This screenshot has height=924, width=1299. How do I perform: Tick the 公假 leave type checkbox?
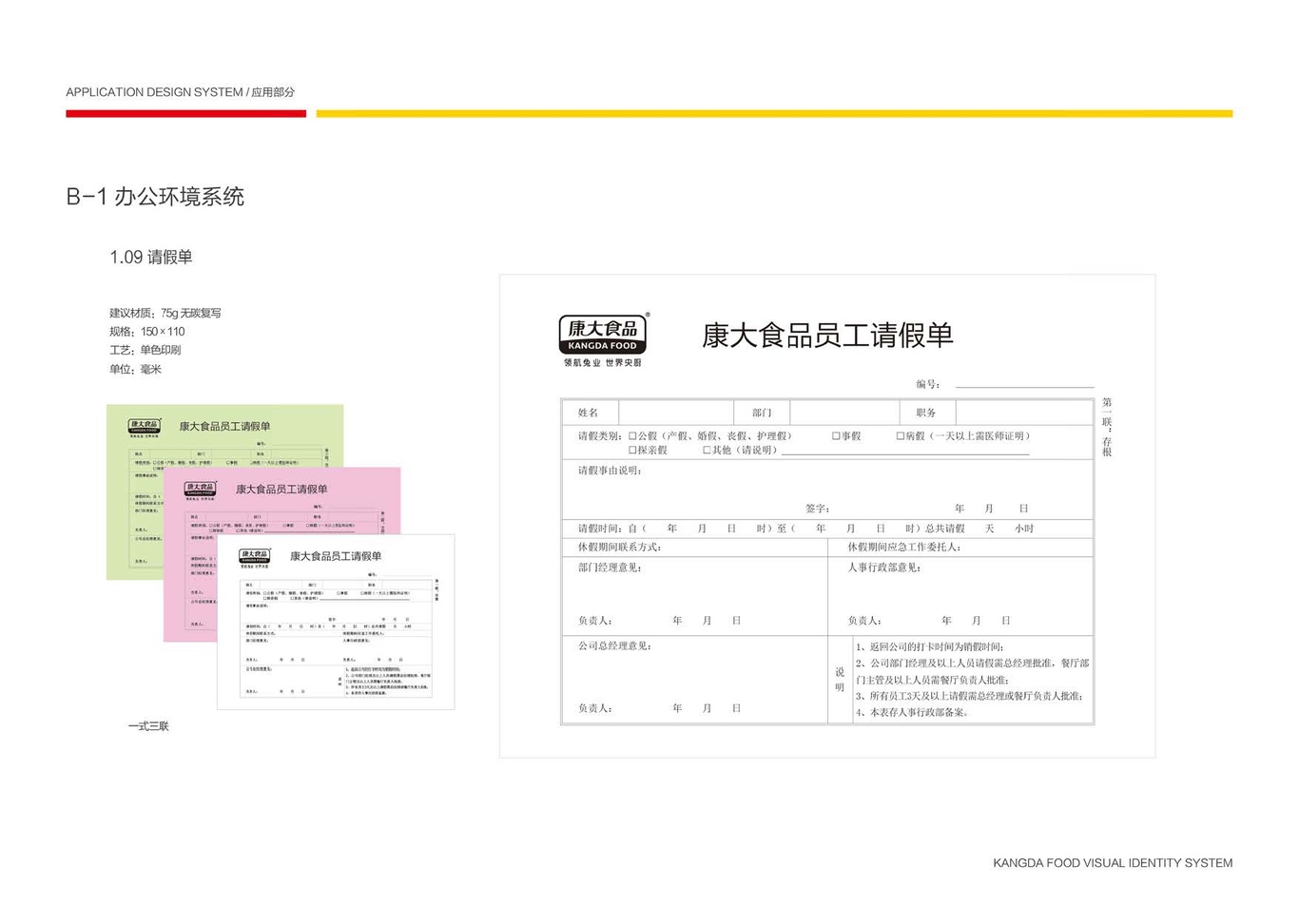(632, 436)
